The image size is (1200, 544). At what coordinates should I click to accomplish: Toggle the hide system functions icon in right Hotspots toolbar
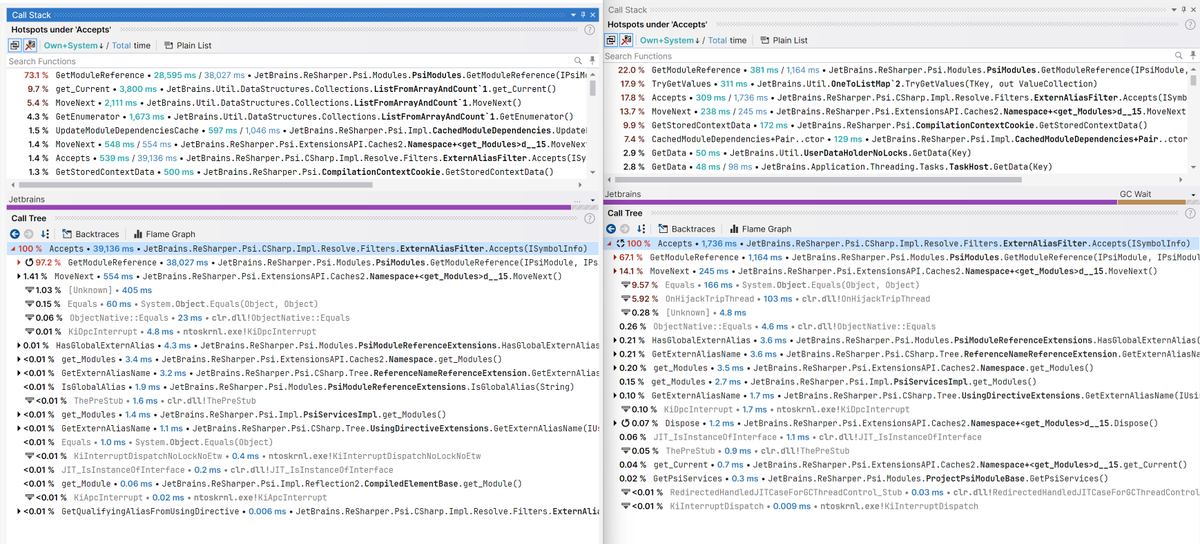(625, 40)
